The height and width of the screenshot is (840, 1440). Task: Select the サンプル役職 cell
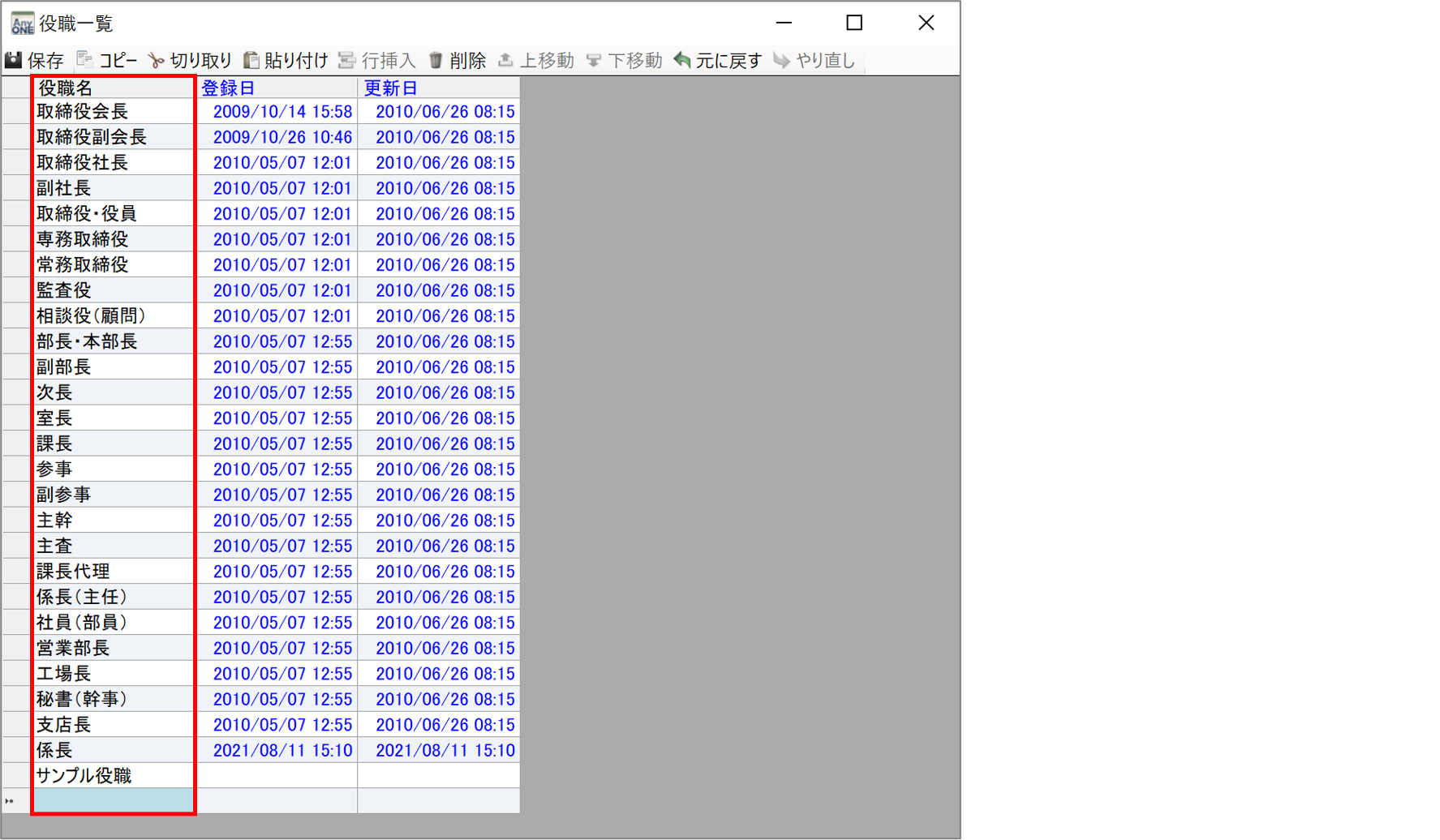pyautogui.click(x=113, y=776)
